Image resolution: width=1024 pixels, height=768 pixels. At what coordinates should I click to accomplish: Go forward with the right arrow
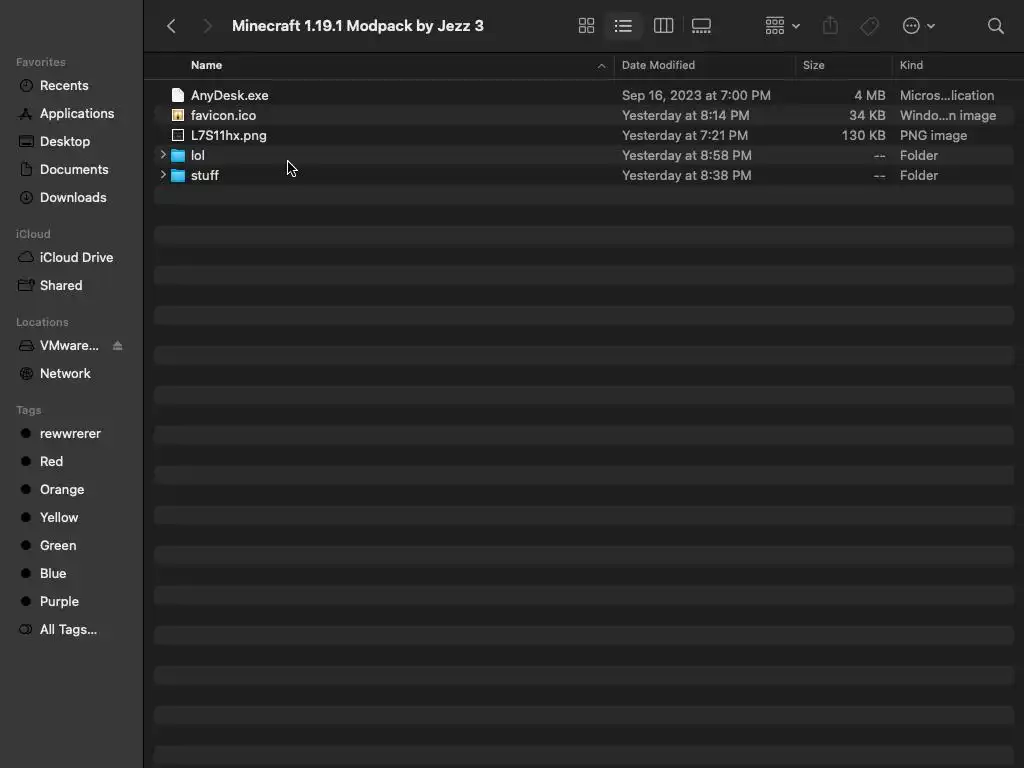pyautogui.click(x=207, y=26)
